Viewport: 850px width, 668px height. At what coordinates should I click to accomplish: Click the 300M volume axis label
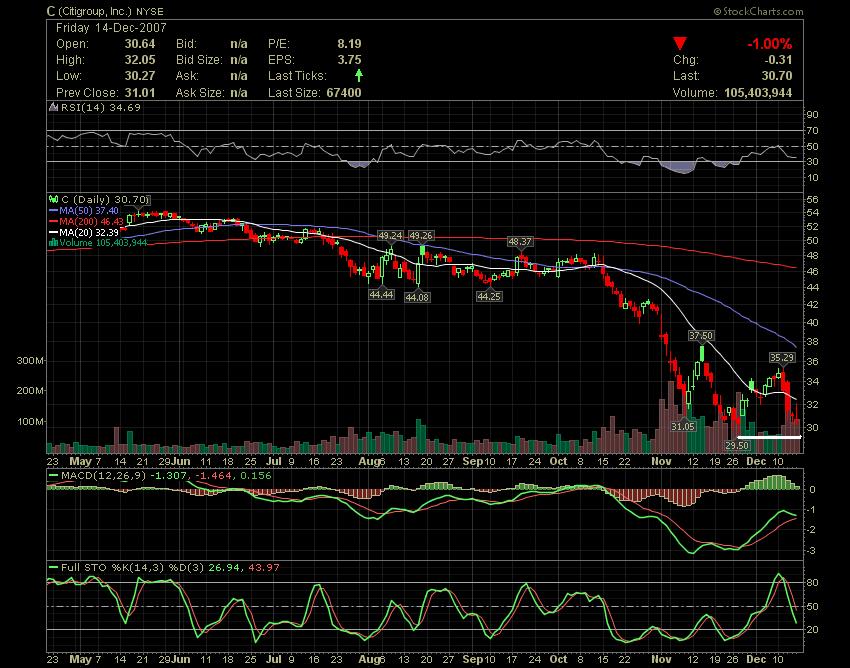click(31, 361)
